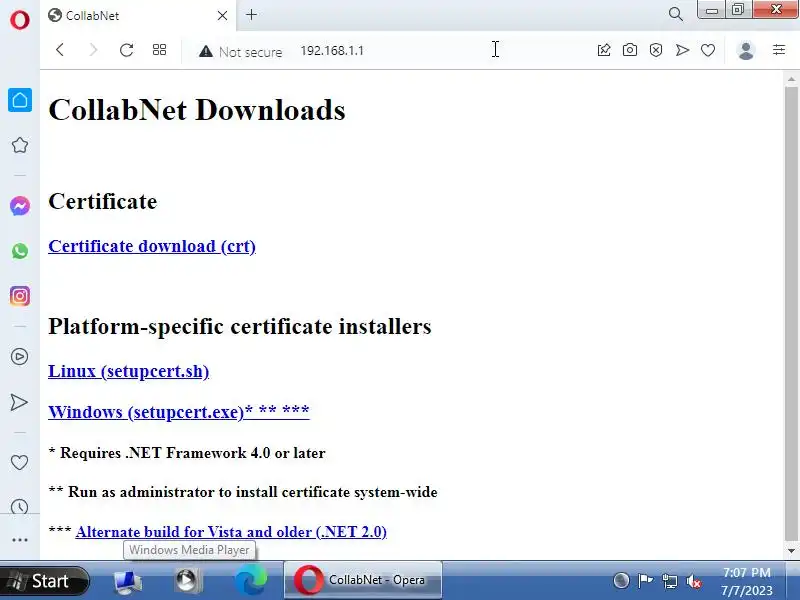Open the My Flow send icon in toolbar
The width and height of the screenshot is (800, 600).
(682, 50)
